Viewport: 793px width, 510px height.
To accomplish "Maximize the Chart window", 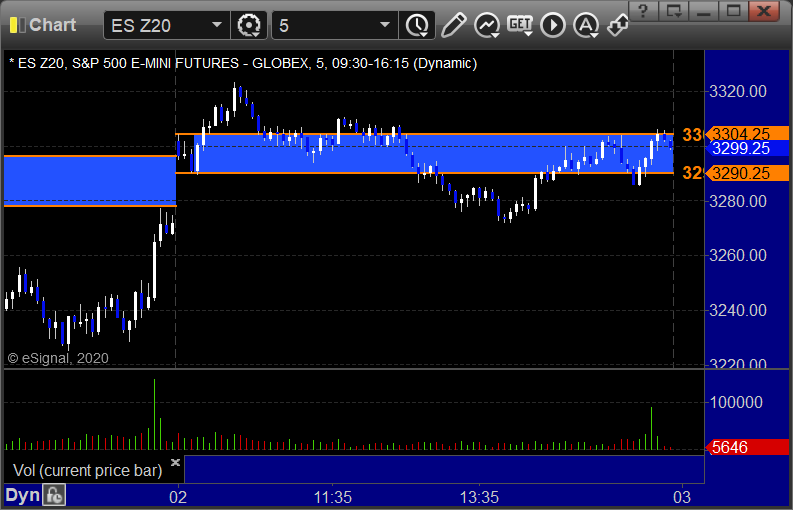I will coord(733,11).
